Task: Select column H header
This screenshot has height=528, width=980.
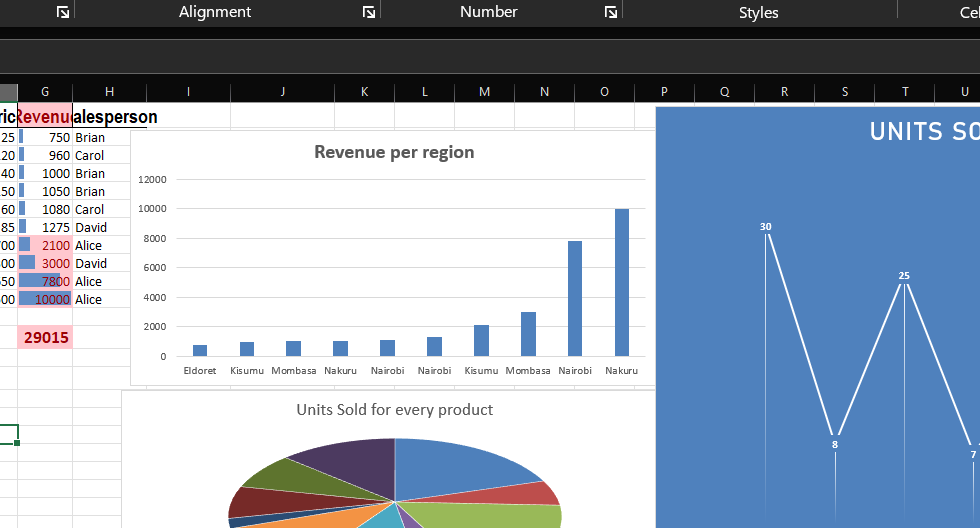Action: 109,92
